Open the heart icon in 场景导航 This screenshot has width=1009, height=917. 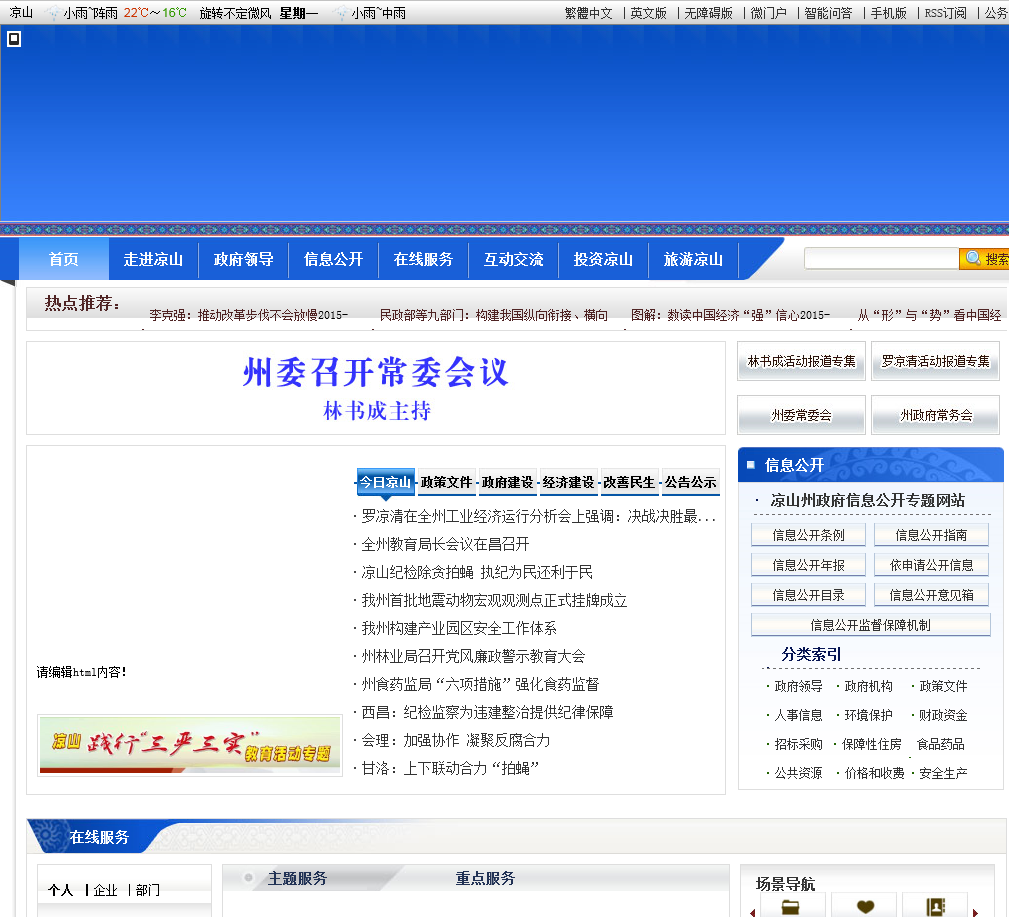tap(866, 906)
